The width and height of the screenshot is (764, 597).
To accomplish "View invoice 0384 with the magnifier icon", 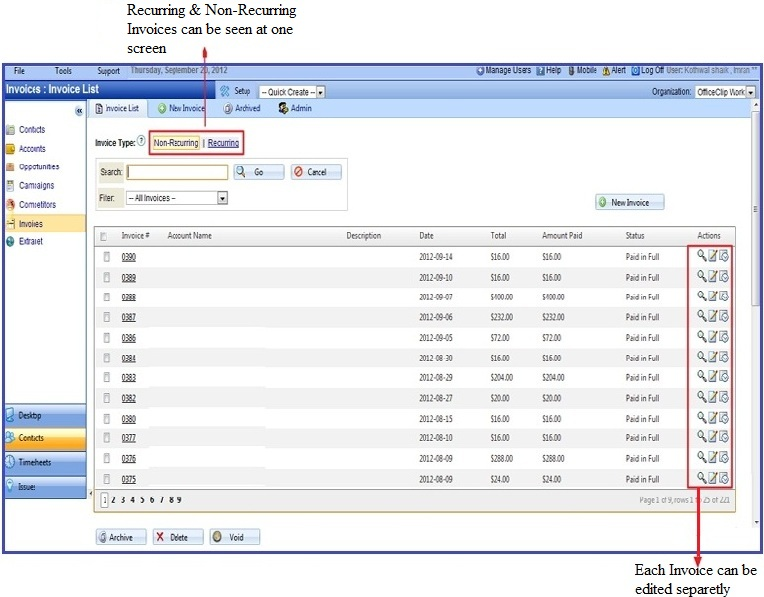I will click(x=701, y=357).
